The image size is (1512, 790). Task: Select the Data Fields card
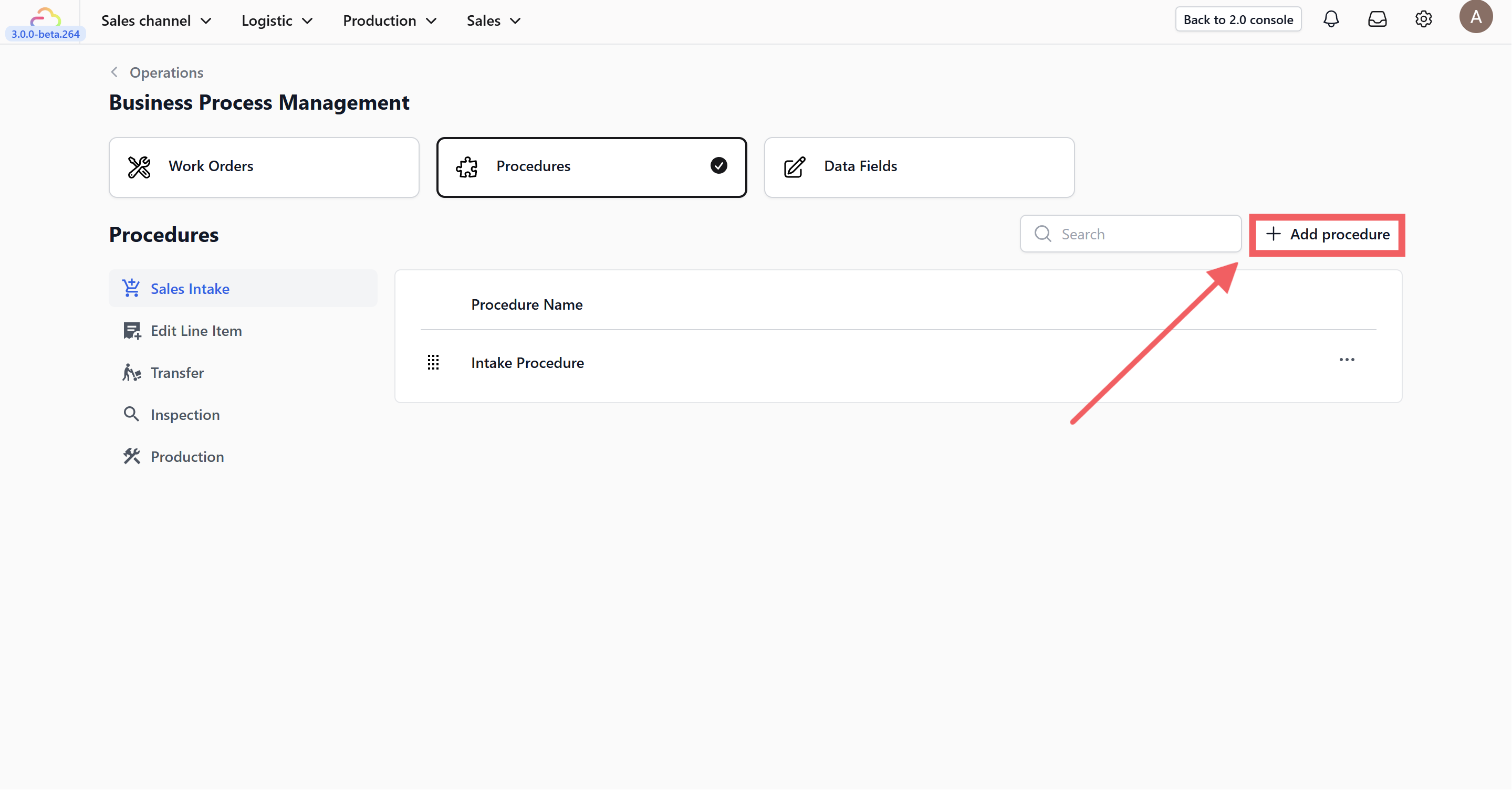click(x=919, y=166)
